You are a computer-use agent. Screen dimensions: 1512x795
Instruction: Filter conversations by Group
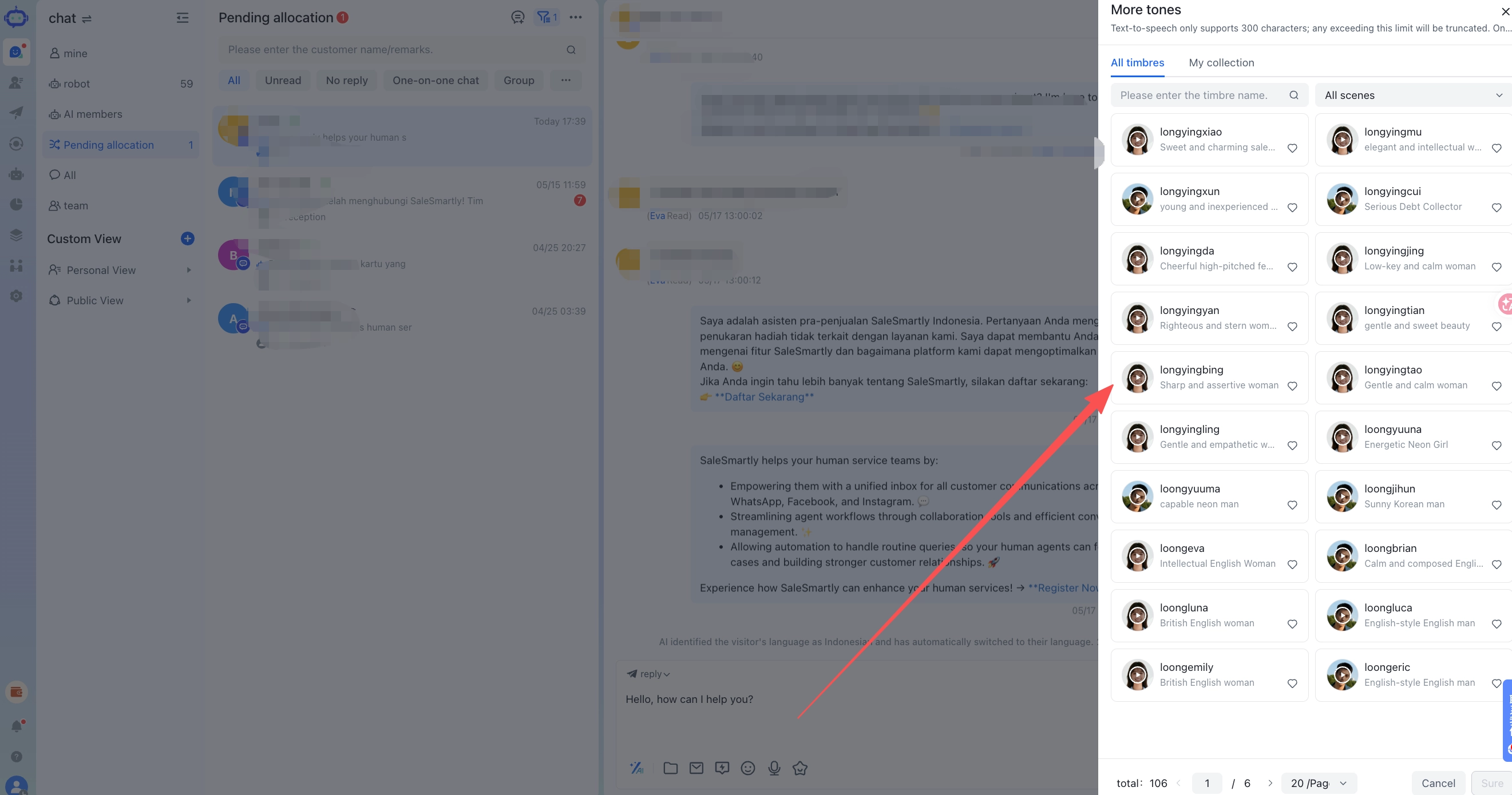click(x=519, y=81)
